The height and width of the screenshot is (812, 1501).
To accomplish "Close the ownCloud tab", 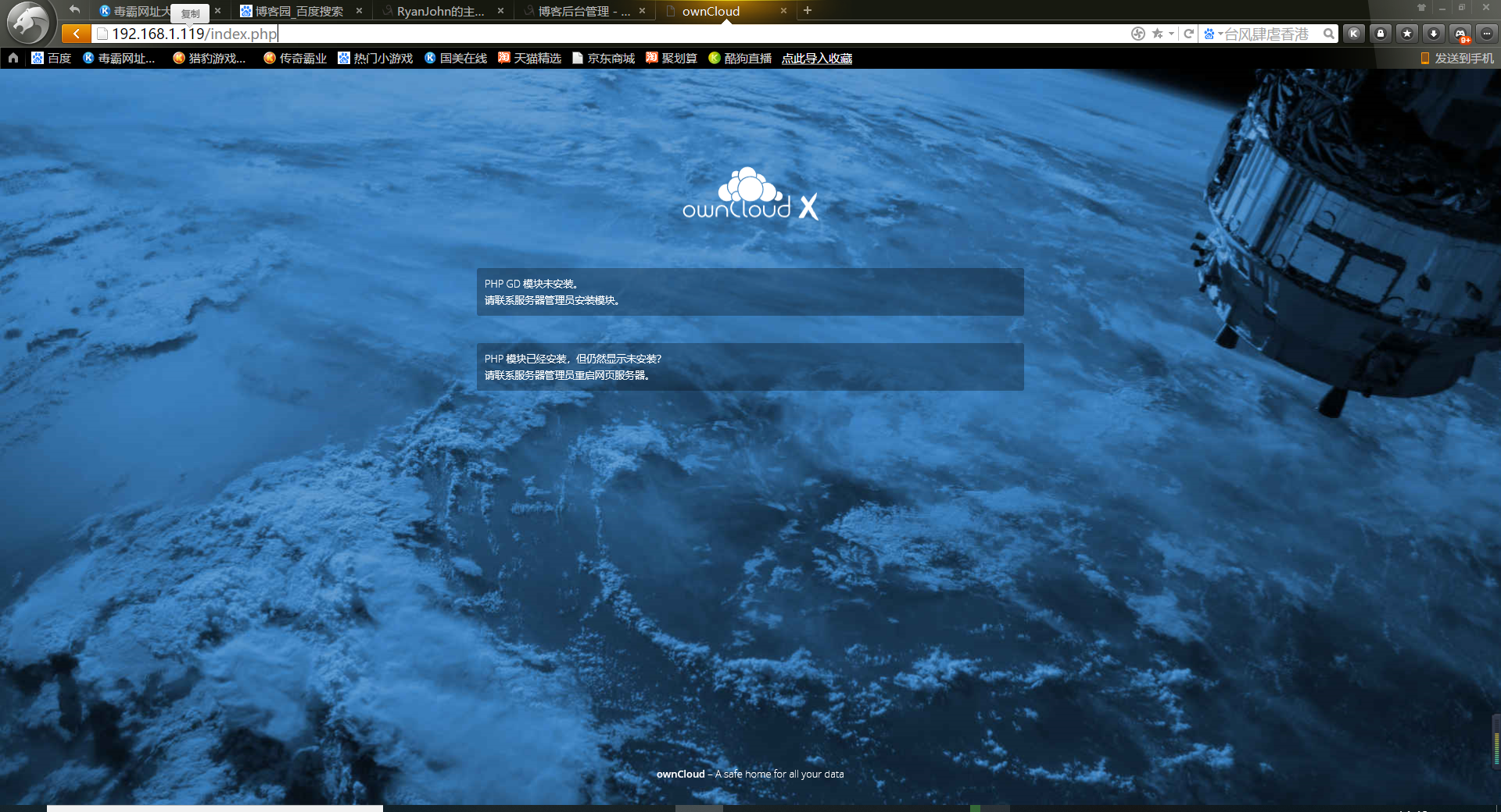I will tap(783, 11).
